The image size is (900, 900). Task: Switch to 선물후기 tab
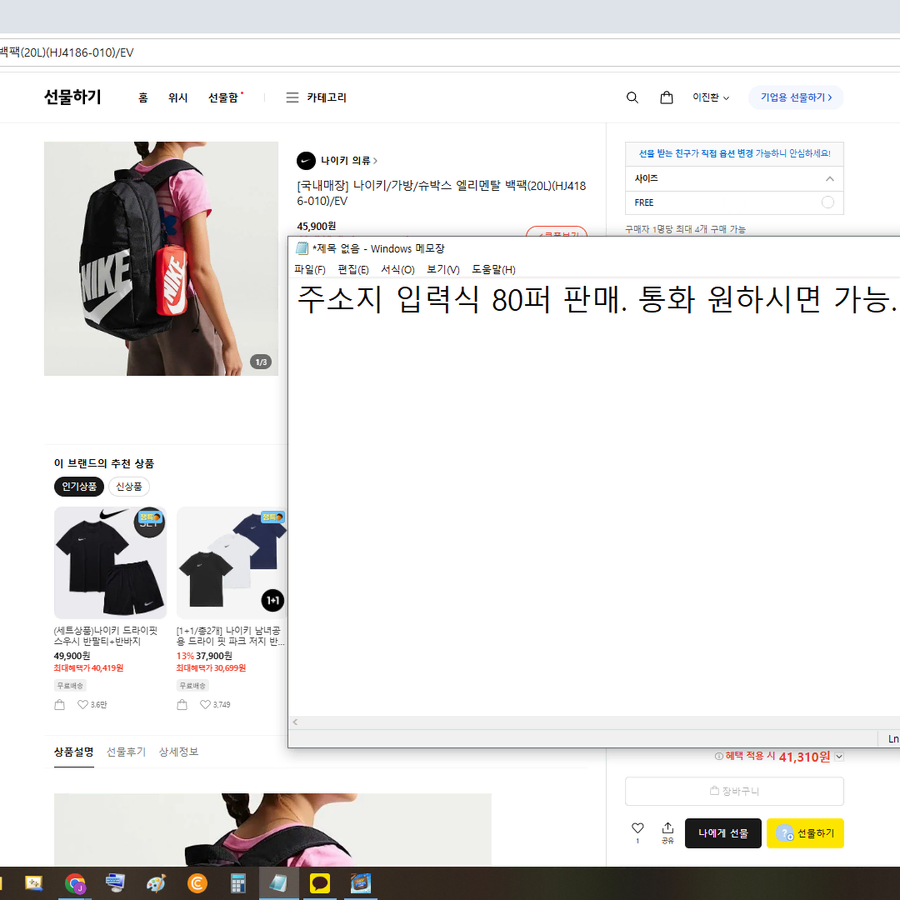(126, 752)
